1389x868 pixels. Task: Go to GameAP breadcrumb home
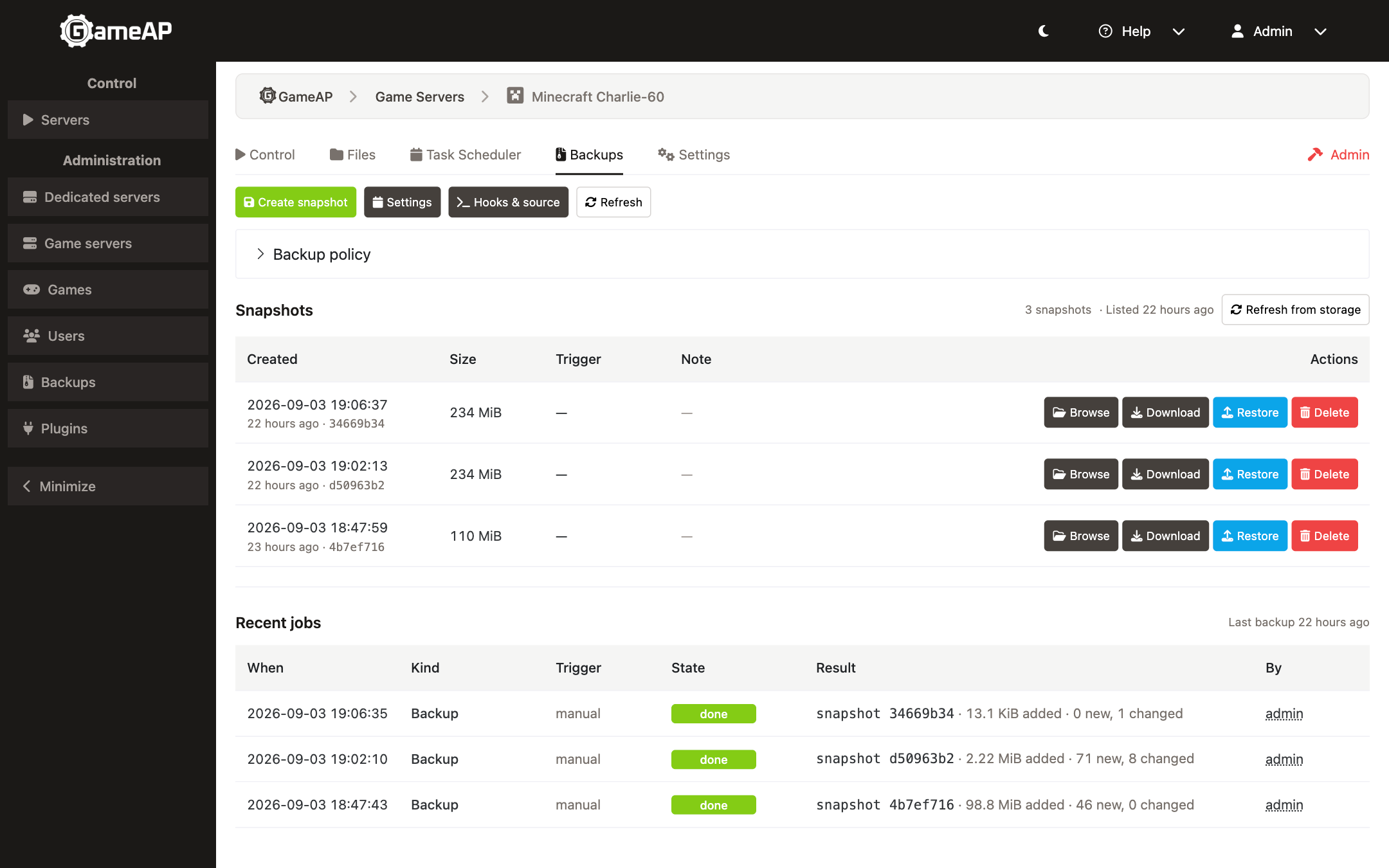click(296, 96)
